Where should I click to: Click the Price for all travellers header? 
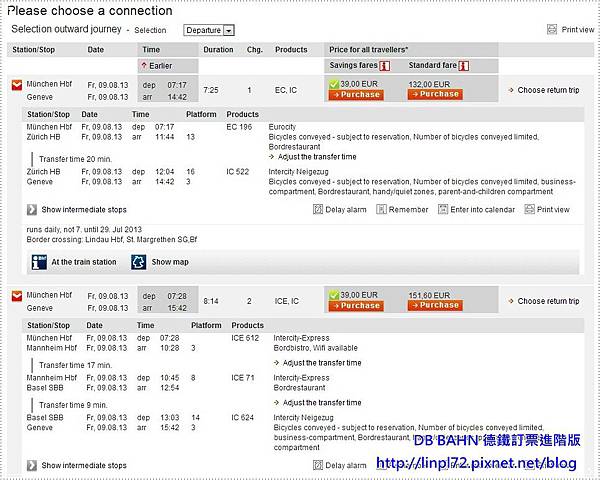[x=368, y=50]
